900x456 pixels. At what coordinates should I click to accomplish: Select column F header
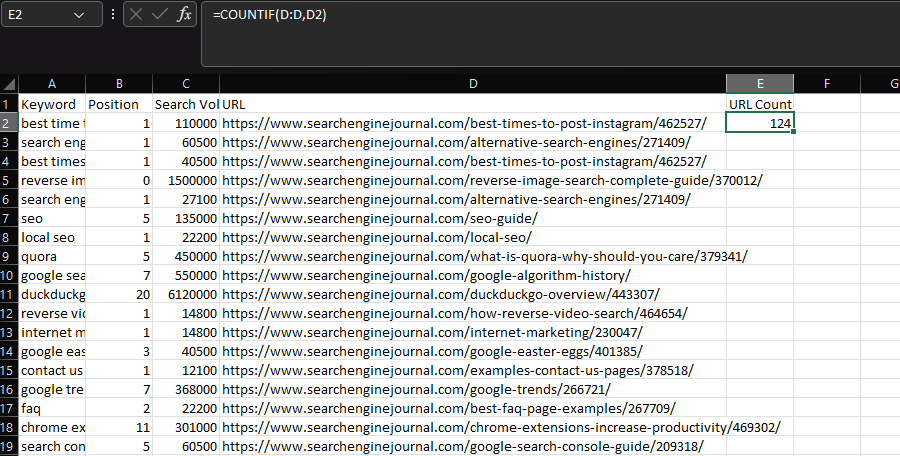click(827, 84)
